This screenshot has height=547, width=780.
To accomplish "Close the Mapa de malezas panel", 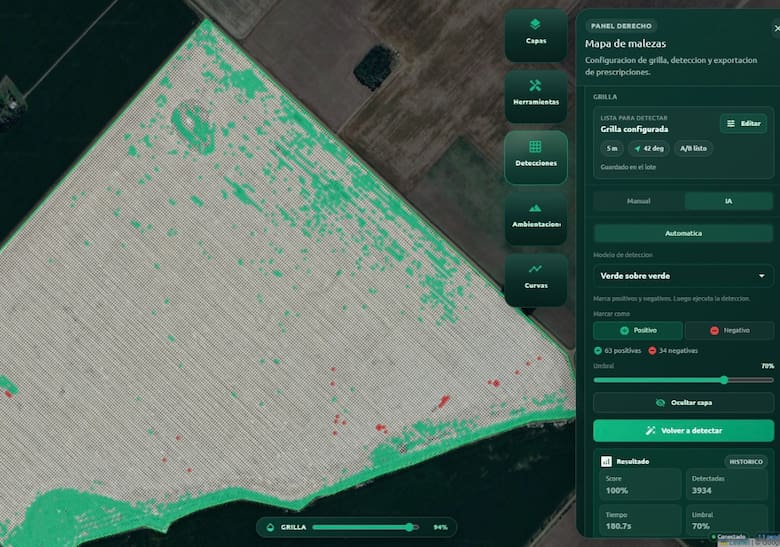I will click(x=776, y=28).
